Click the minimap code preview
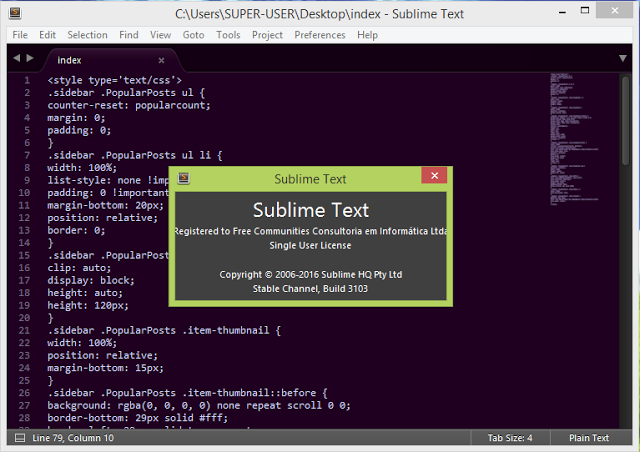 coord(573,139)
